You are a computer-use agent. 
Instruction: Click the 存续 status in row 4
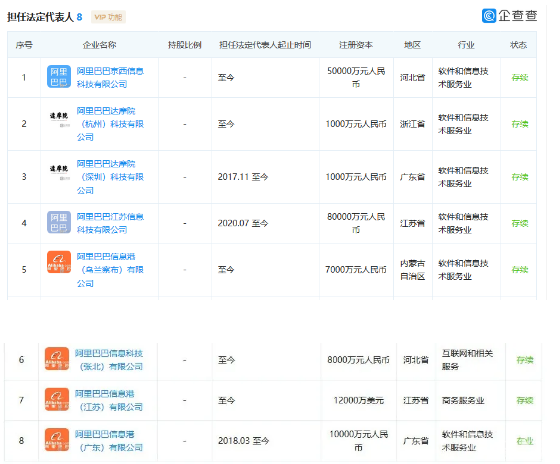pyautogui.click(x=520, y=223)
